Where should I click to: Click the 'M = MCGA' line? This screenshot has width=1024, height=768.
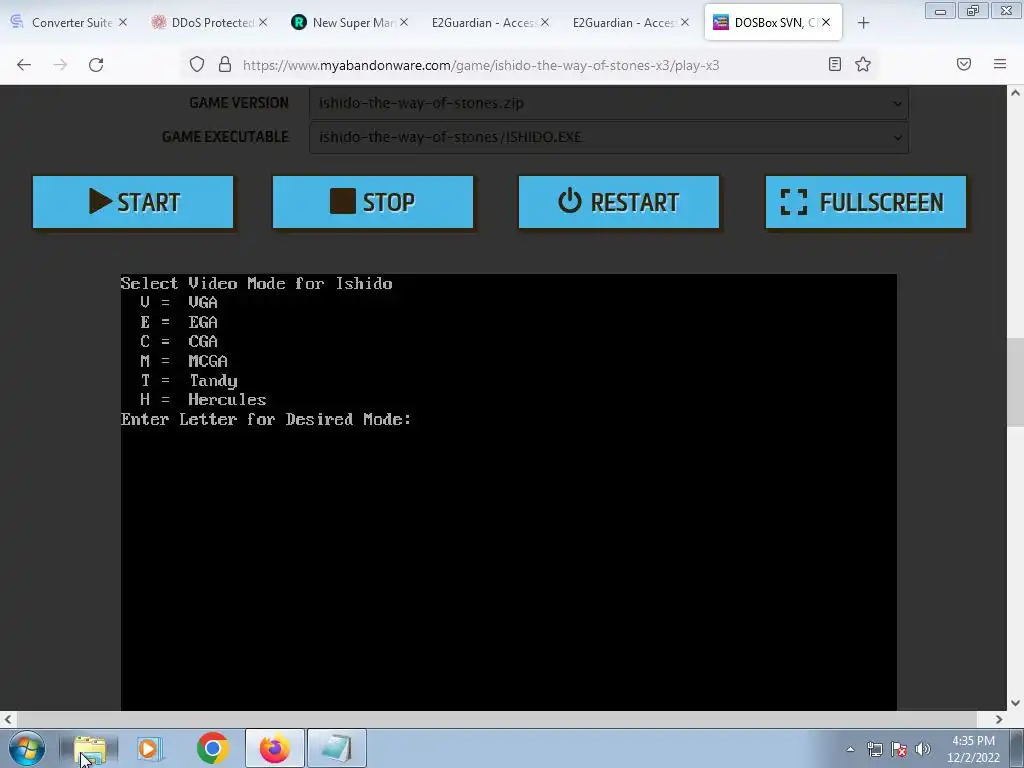pyautogui.click(x=184, y=361)
